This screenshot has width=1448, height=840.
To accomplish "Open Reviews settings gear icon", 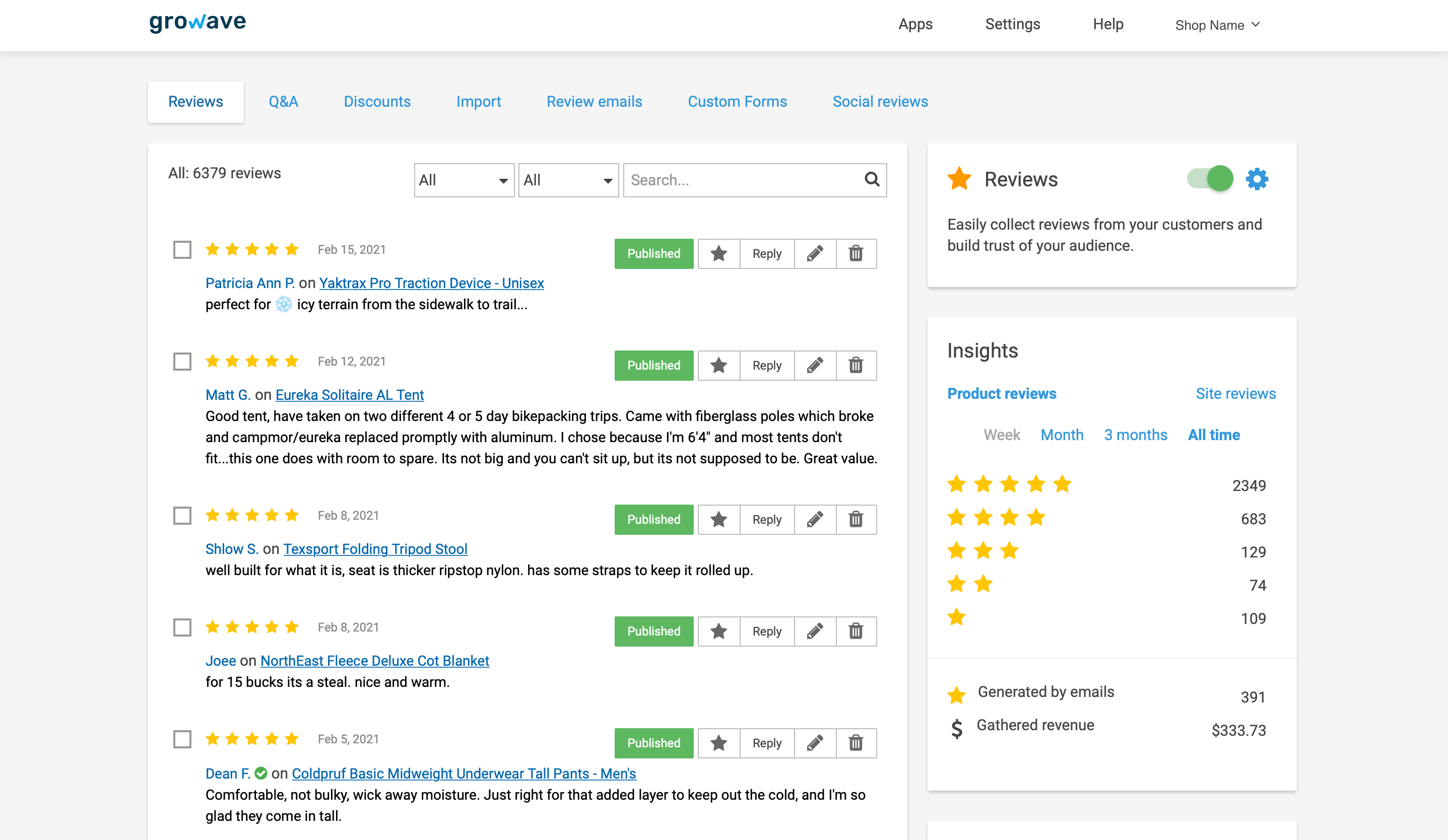I will point(1257,179).
